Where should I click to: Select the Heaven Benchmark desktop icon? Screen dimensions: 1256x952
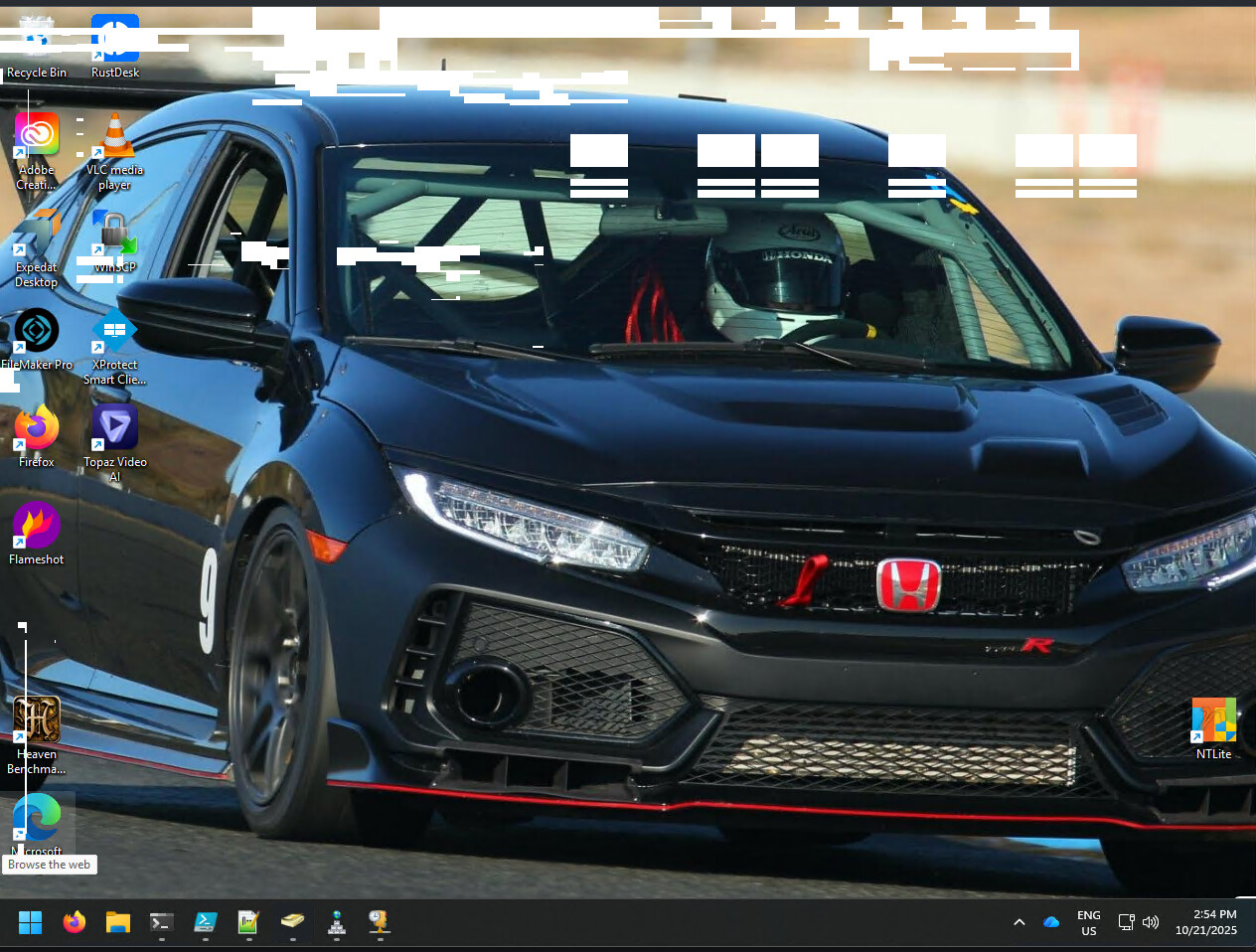(x=37, y=721)
